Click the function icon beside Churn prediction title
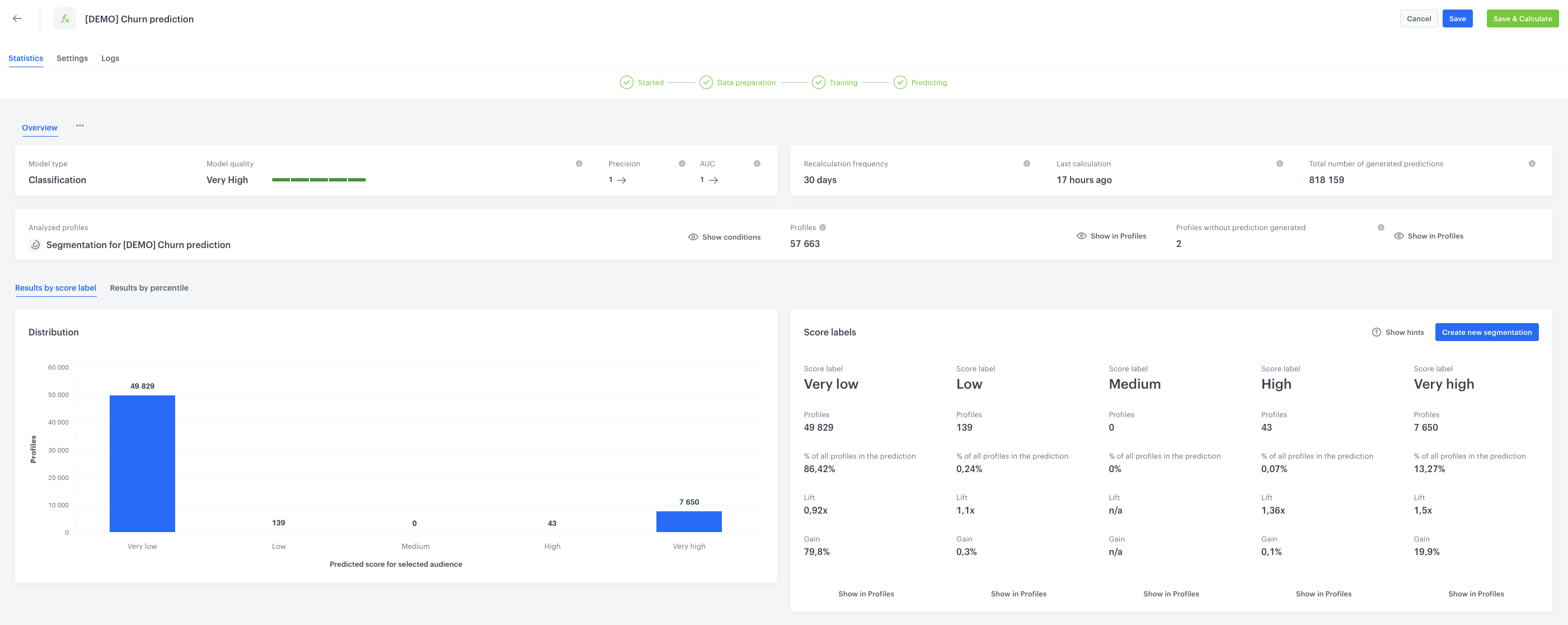 [65, 19]
